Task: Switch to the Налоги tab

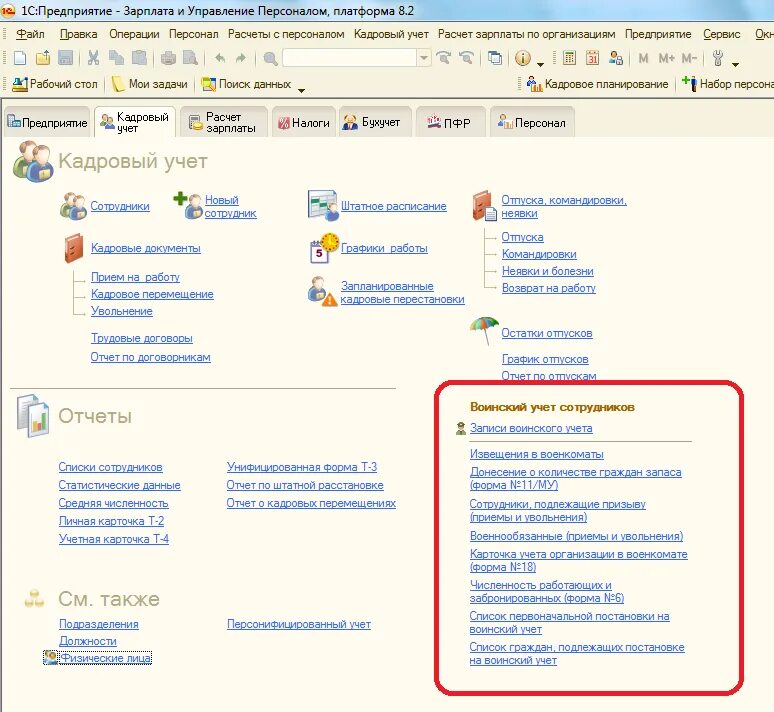Action: tap(304, 122)
